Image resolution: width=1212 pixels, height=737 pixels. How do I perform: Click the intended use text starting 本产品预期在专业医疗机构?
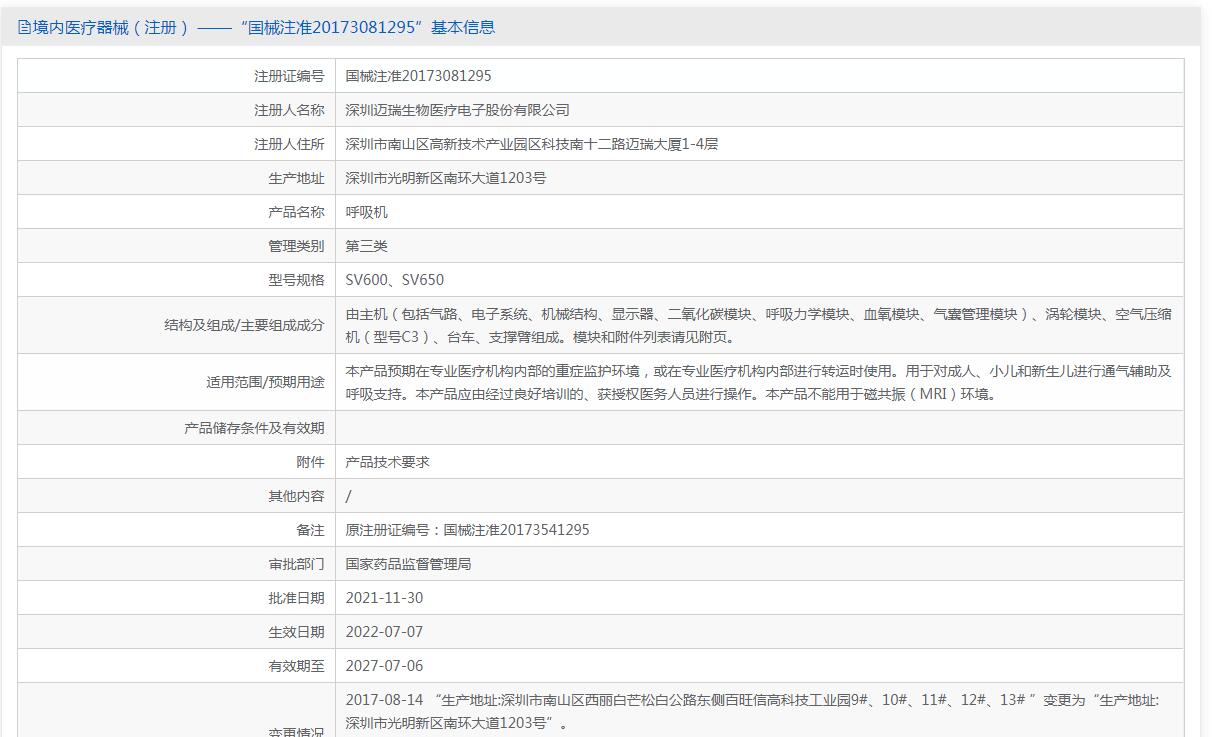(759, 382)
